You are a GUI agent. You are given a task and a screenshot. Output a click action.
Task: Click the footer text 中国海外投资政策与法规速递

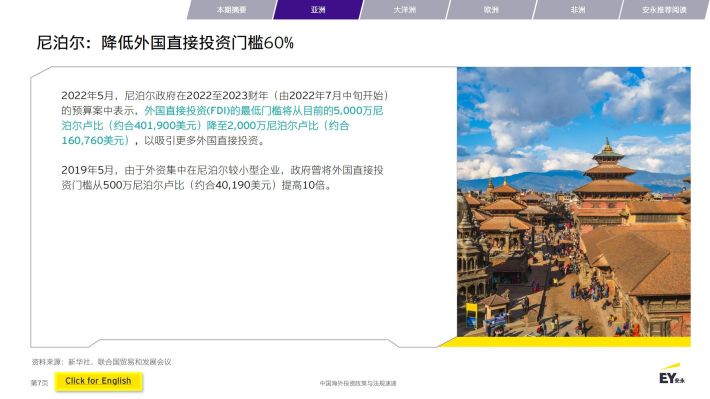point(358,383)
